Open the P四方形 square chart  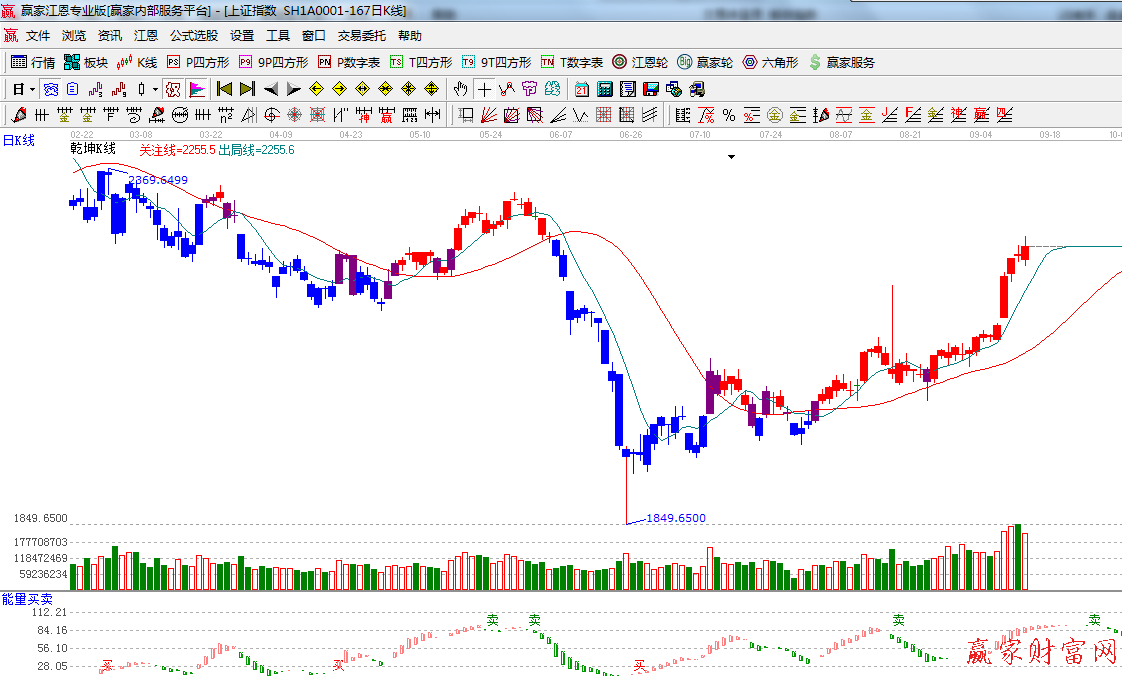[x=198, y=62]
